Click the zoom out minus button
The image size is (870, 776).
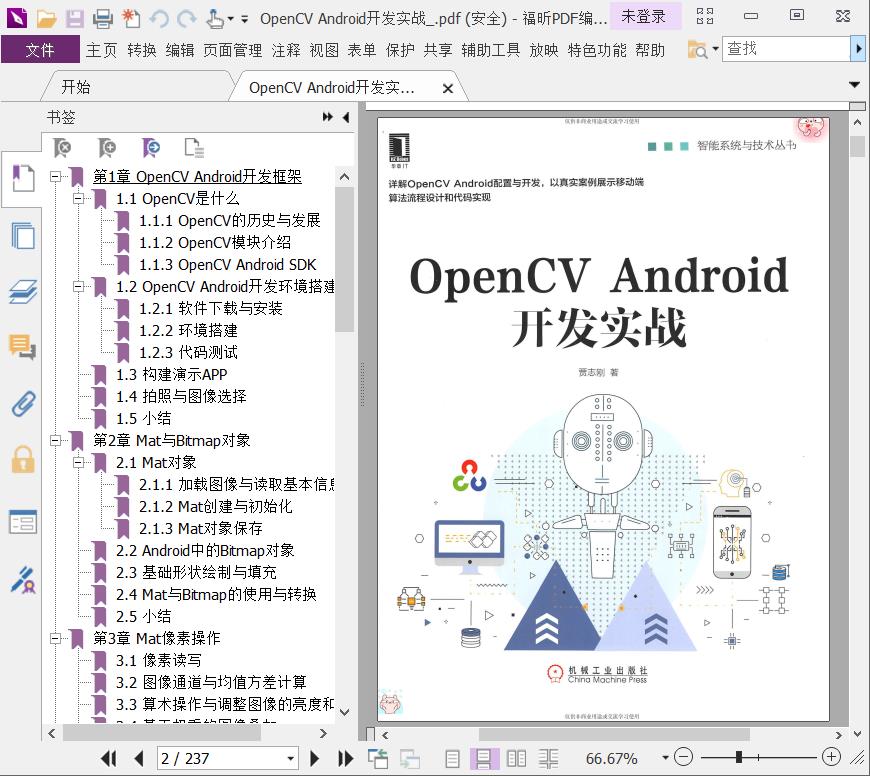pos(684,757)
